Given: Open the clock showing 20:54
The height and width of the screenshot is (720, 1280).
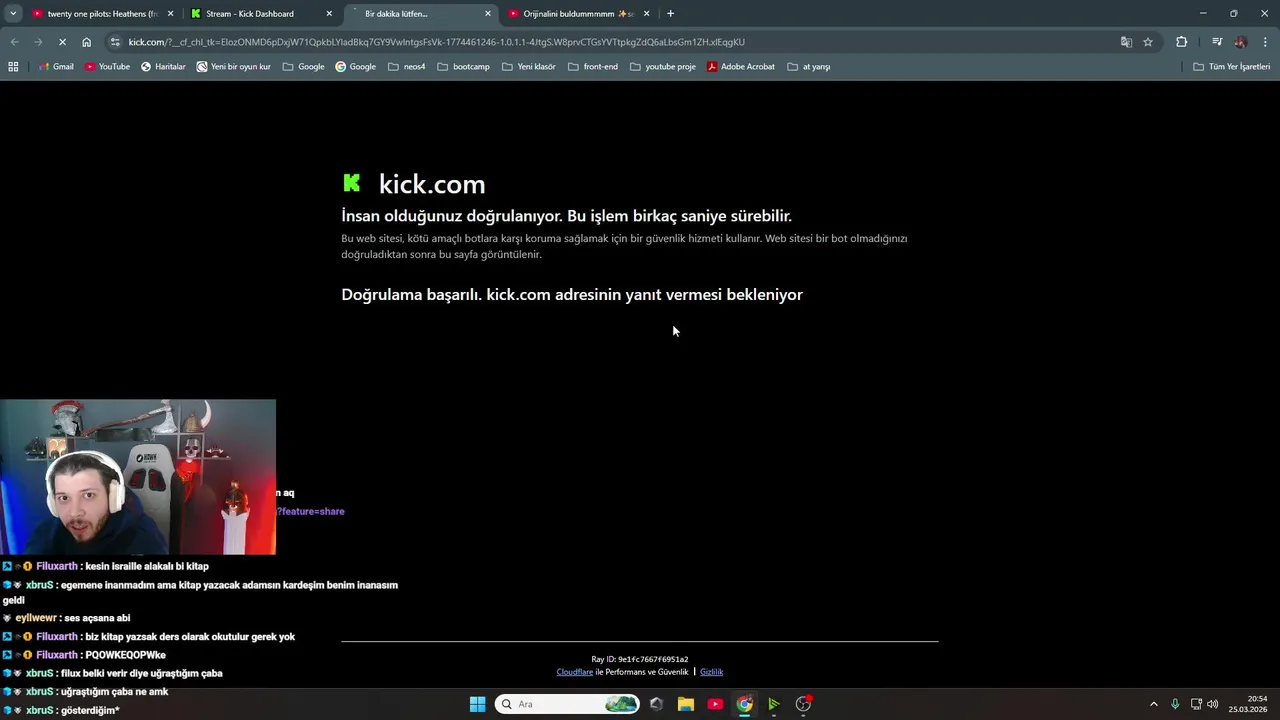Looking at the screenshot, I should pyautogui.click(x=1248, y=704).
